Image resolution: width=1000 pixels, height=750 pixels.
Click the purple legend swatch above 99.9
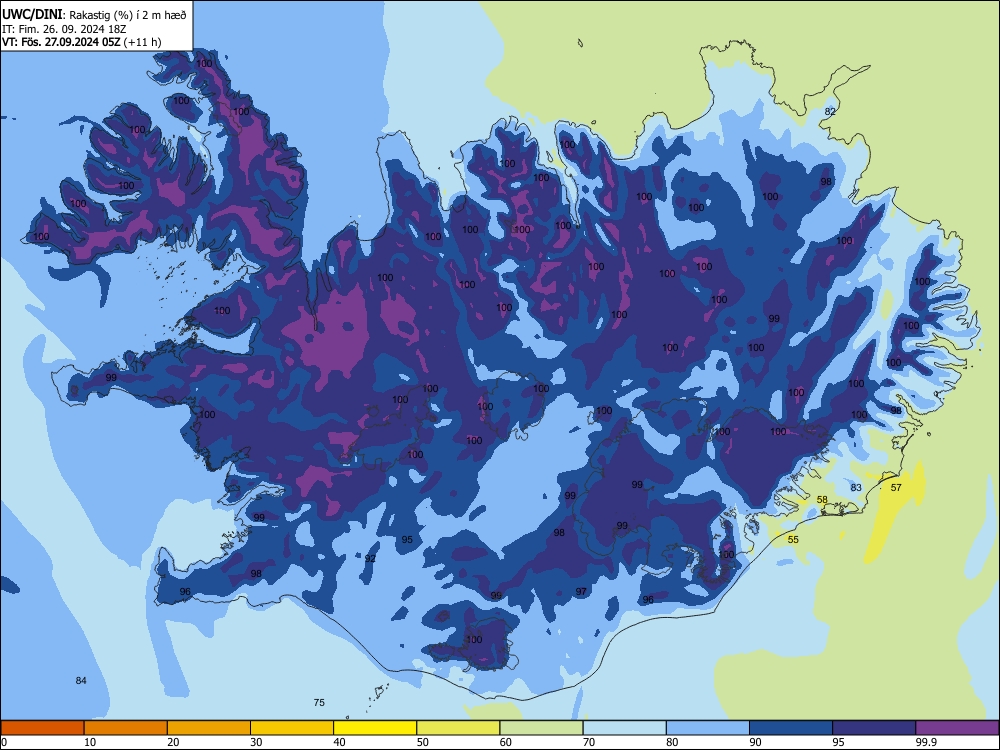coord(958,728)
